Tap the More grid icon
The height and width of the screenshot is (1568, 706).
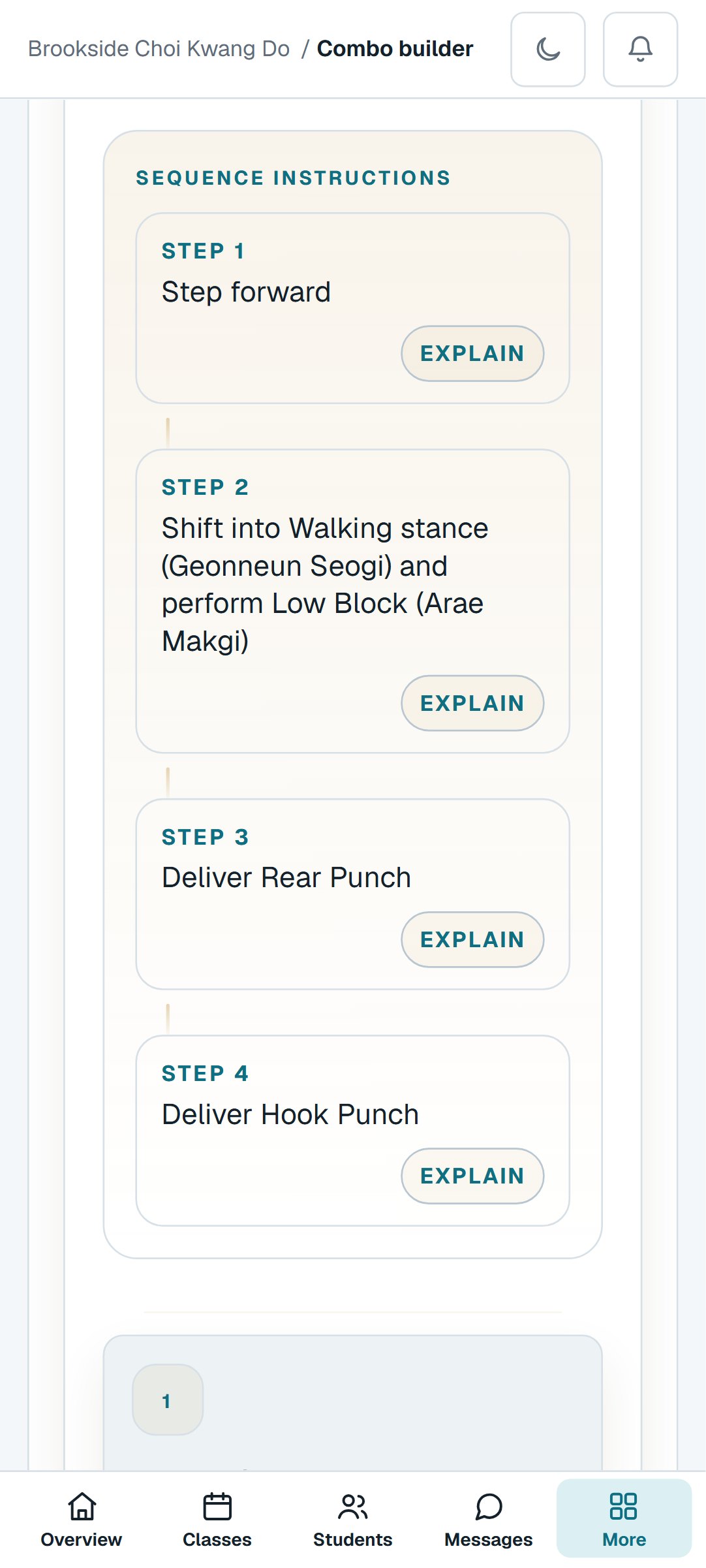623,1507
